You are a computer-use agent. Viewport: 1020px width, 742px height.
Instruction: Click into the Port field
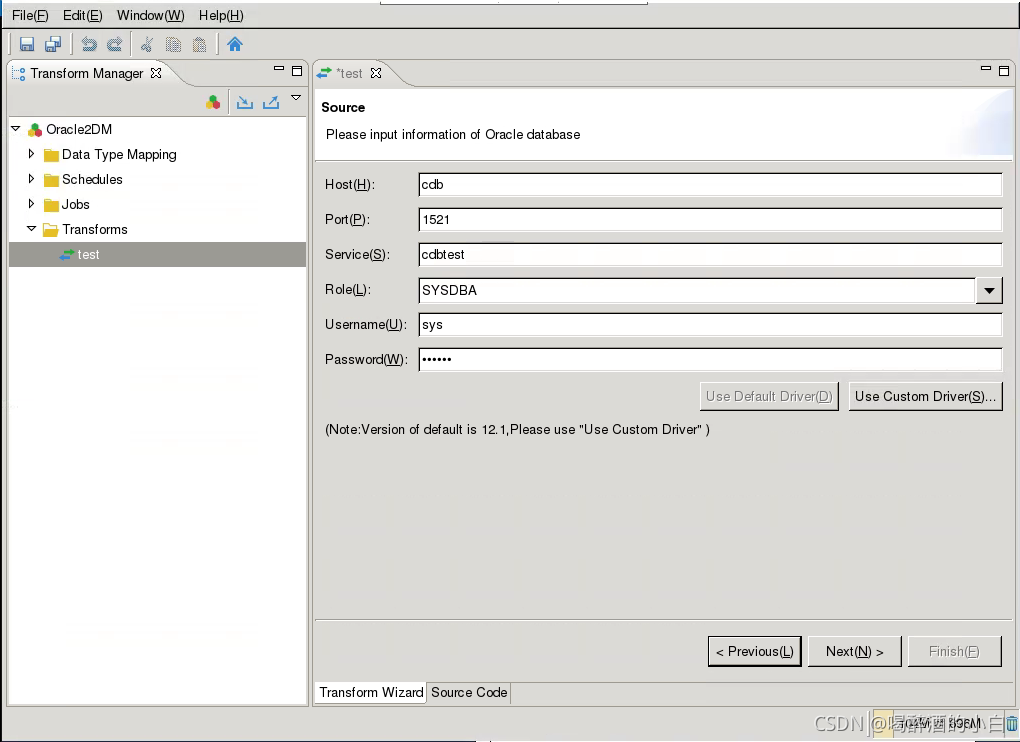tap(710, 220)
